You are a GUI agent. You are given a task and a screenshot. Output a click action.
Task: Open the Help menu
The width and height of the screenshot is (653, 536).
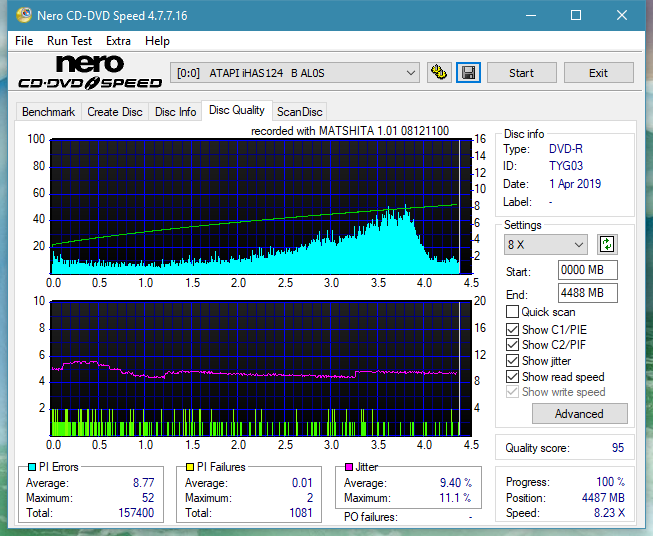[x=157, y=41]
